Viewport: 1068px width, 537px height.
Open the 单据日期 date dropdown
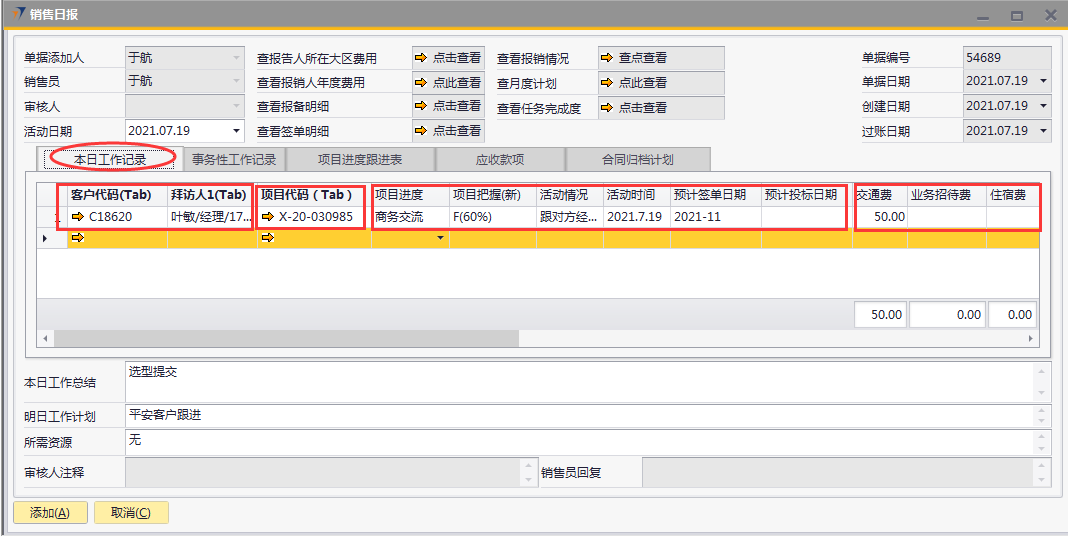(x=1044, y=81)
